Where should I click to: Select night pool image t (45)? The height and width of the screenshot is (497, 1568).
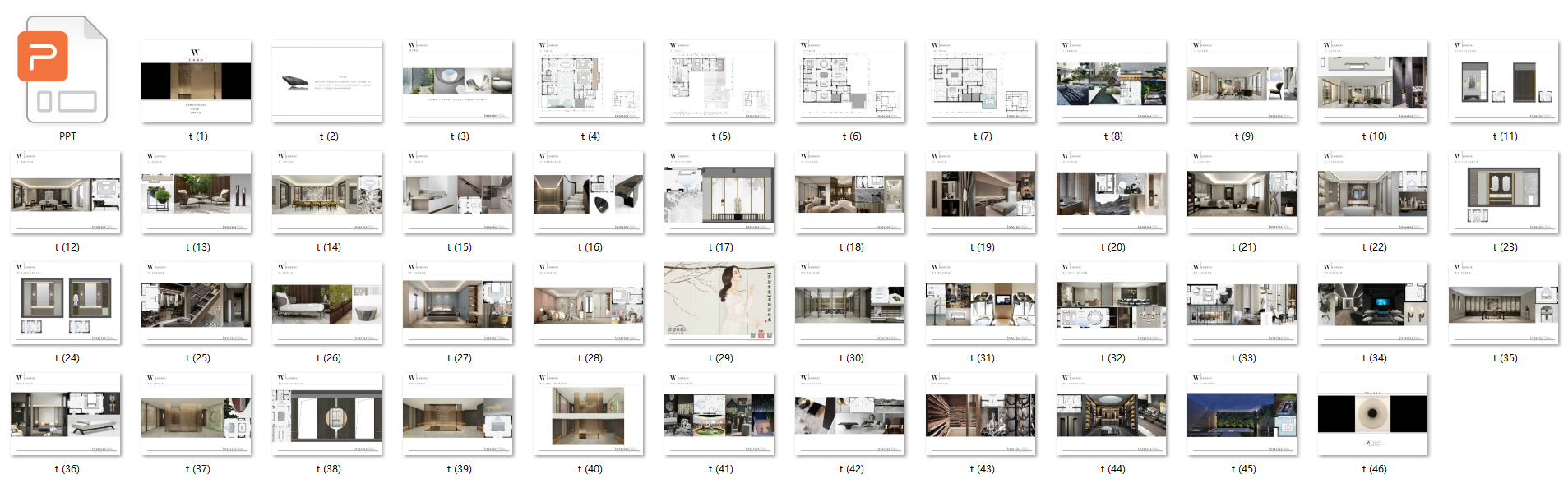[1242, 414]
